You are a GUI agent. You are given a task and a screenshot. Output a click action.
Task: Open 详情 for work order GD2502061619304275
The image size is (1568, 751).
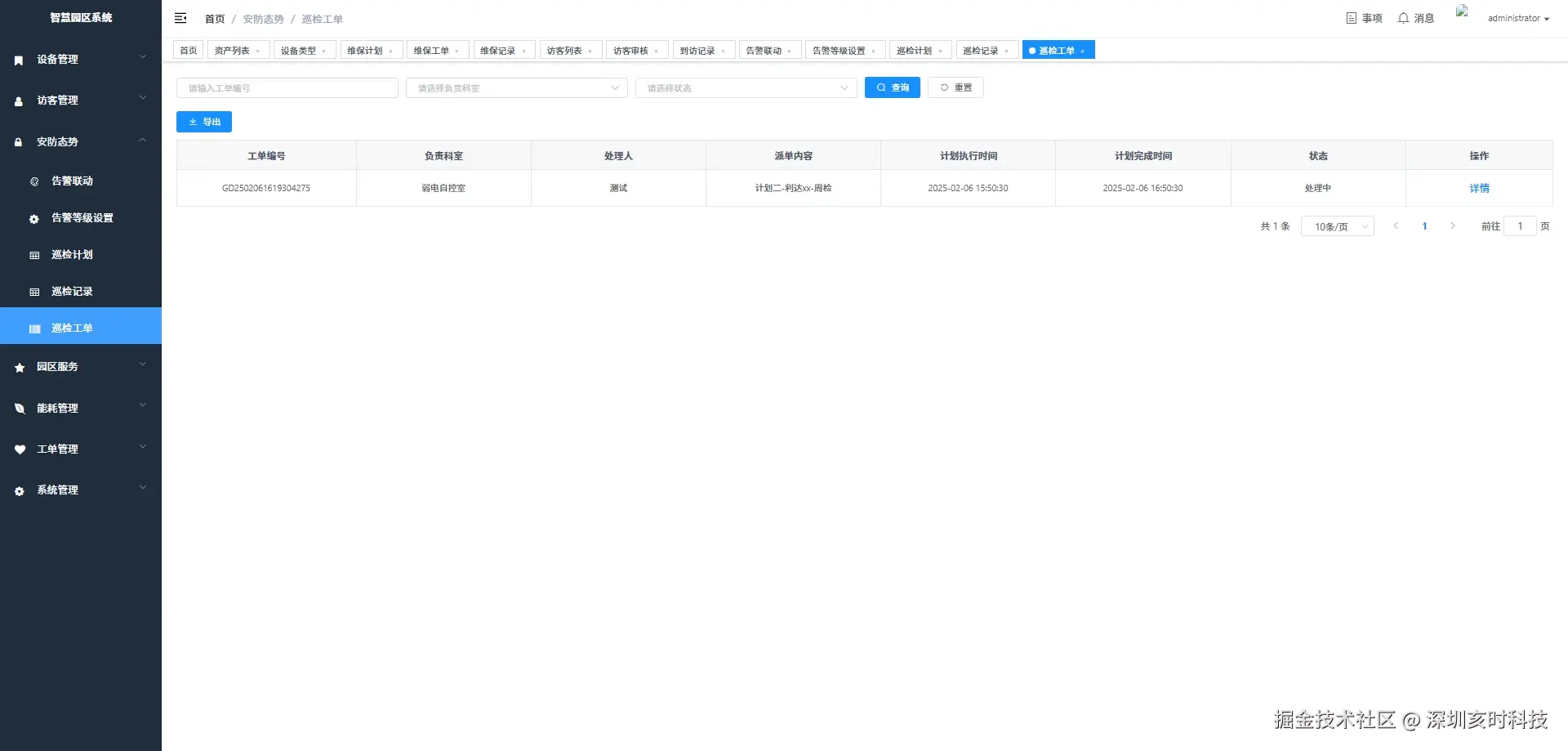(1479, 188)
